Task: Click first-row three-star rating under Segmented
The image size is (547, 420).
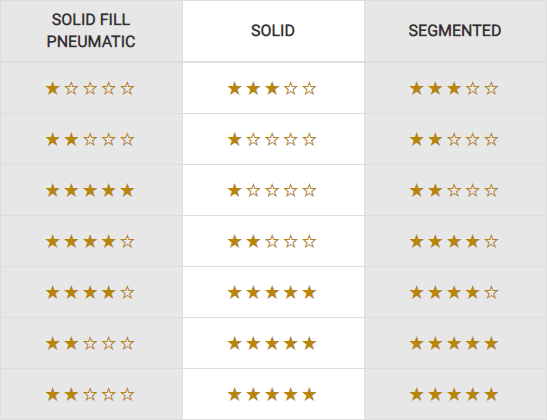Action: click(454, 89)
